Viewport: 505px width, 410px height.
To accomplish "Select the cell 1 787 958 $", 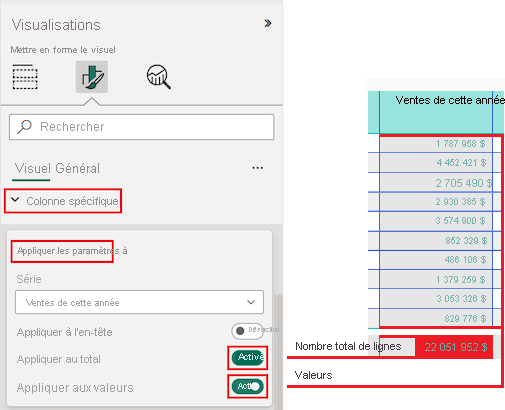I will pos(436,144).
